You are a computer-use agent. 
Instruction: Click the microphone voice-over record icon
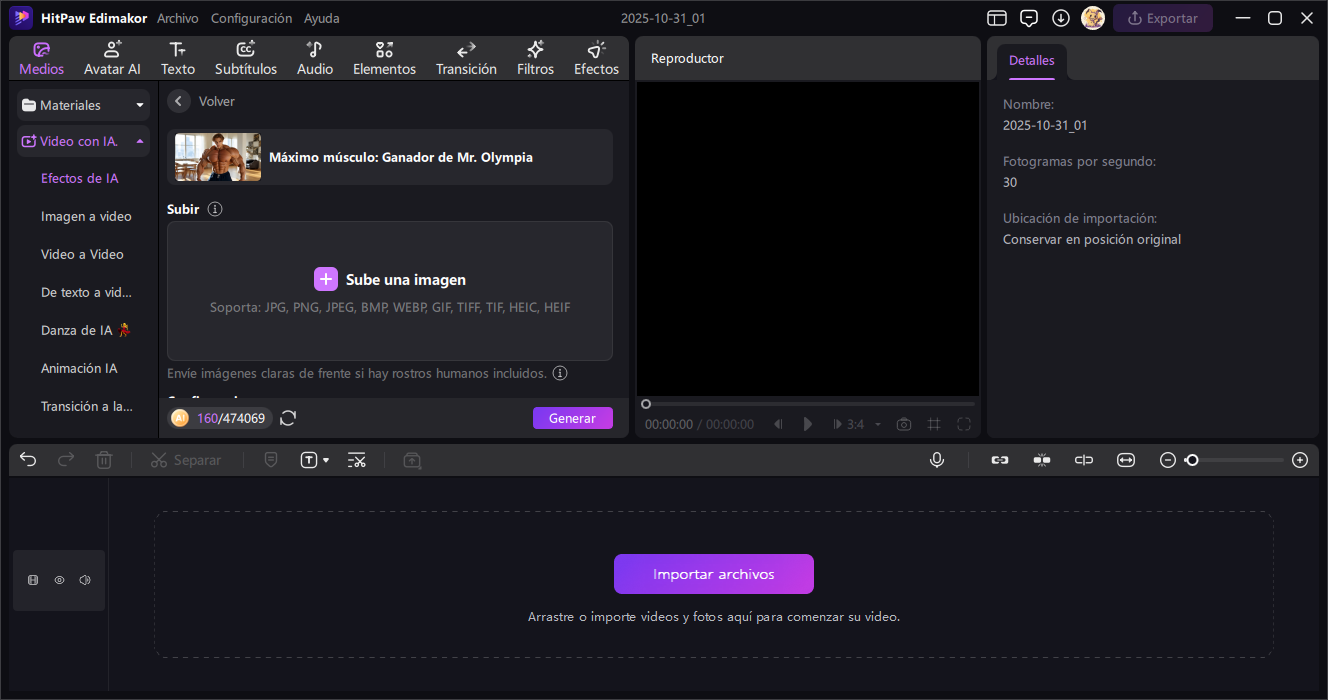937,460
